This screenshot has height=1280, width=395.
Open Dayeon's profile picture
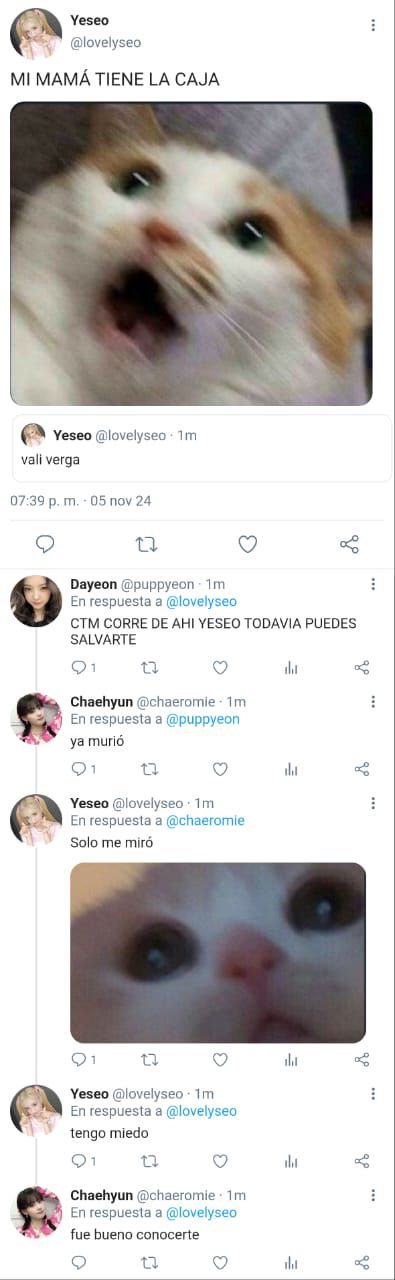pos(36,601)
